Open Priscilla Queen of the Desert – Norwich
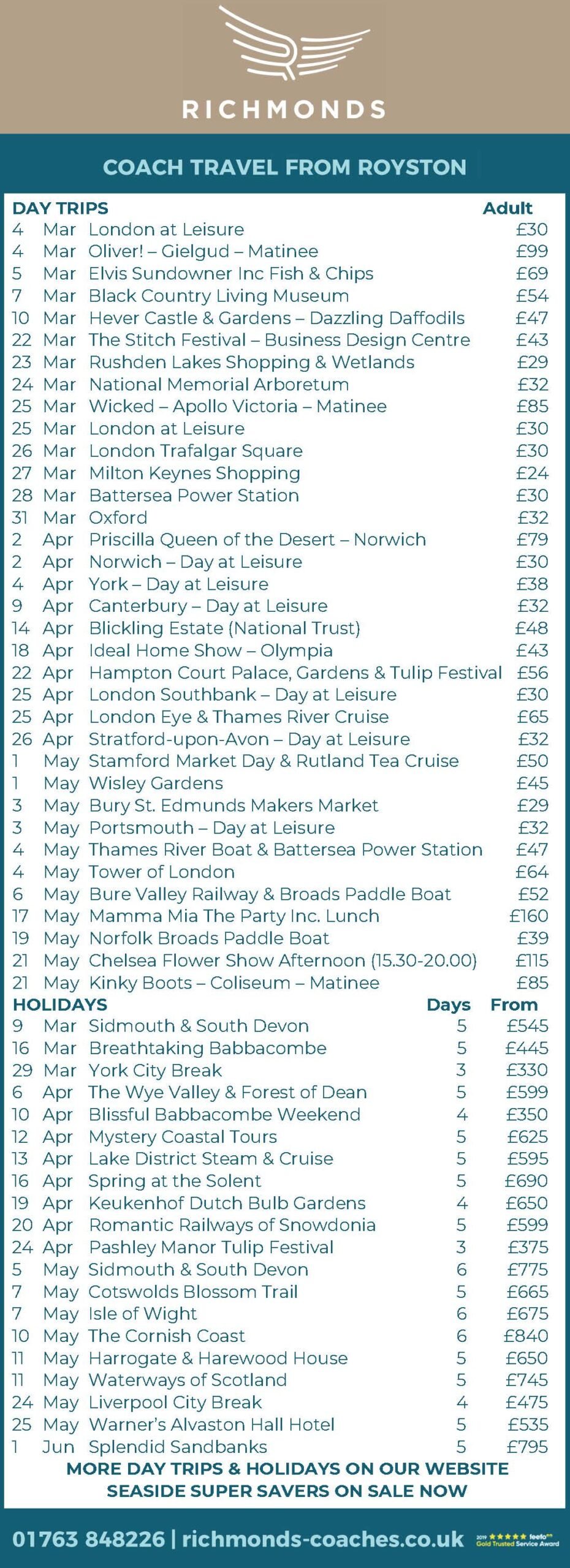Image resolution: width=570 pixels, height=1568 pixels. (257, 540)
